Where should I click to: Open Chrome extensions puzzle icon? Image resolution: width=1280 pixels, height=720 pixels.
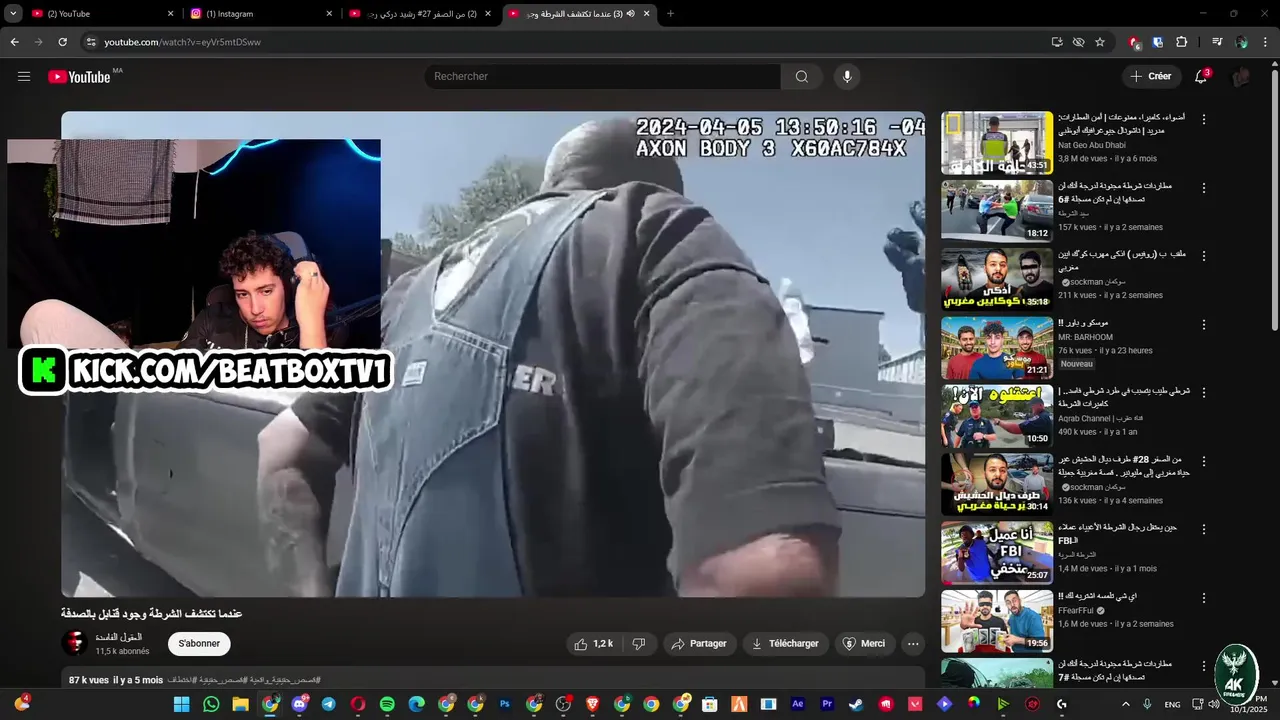[1182, 42]
